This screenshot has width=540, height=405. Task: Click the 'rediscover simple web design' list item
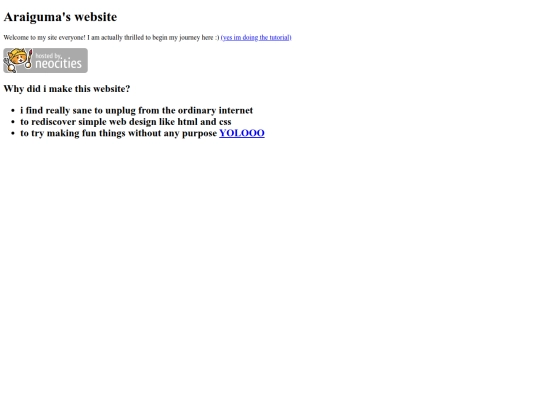126,122
